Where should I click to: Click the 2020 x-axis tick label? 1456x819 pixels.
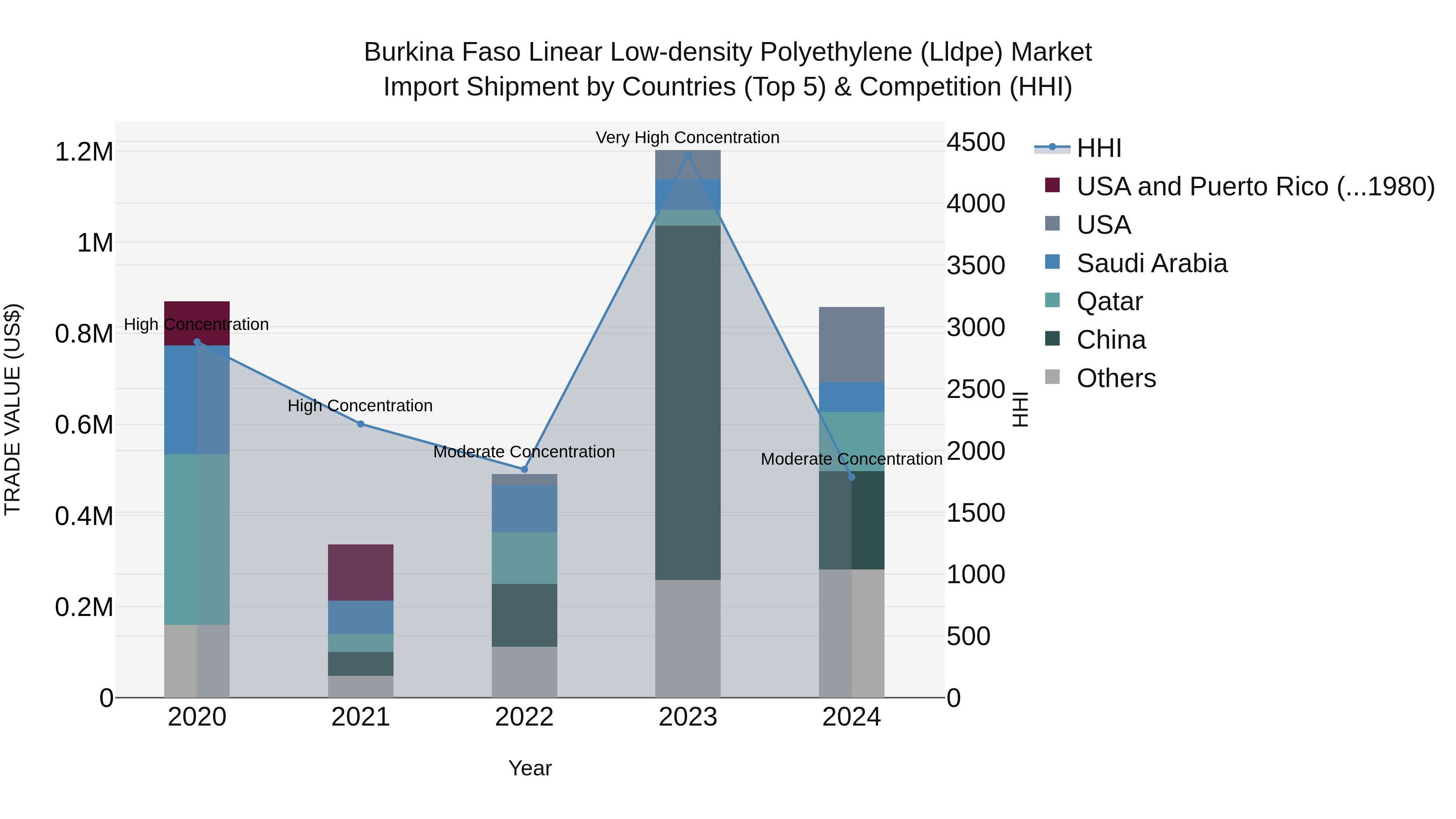point(197,717)
